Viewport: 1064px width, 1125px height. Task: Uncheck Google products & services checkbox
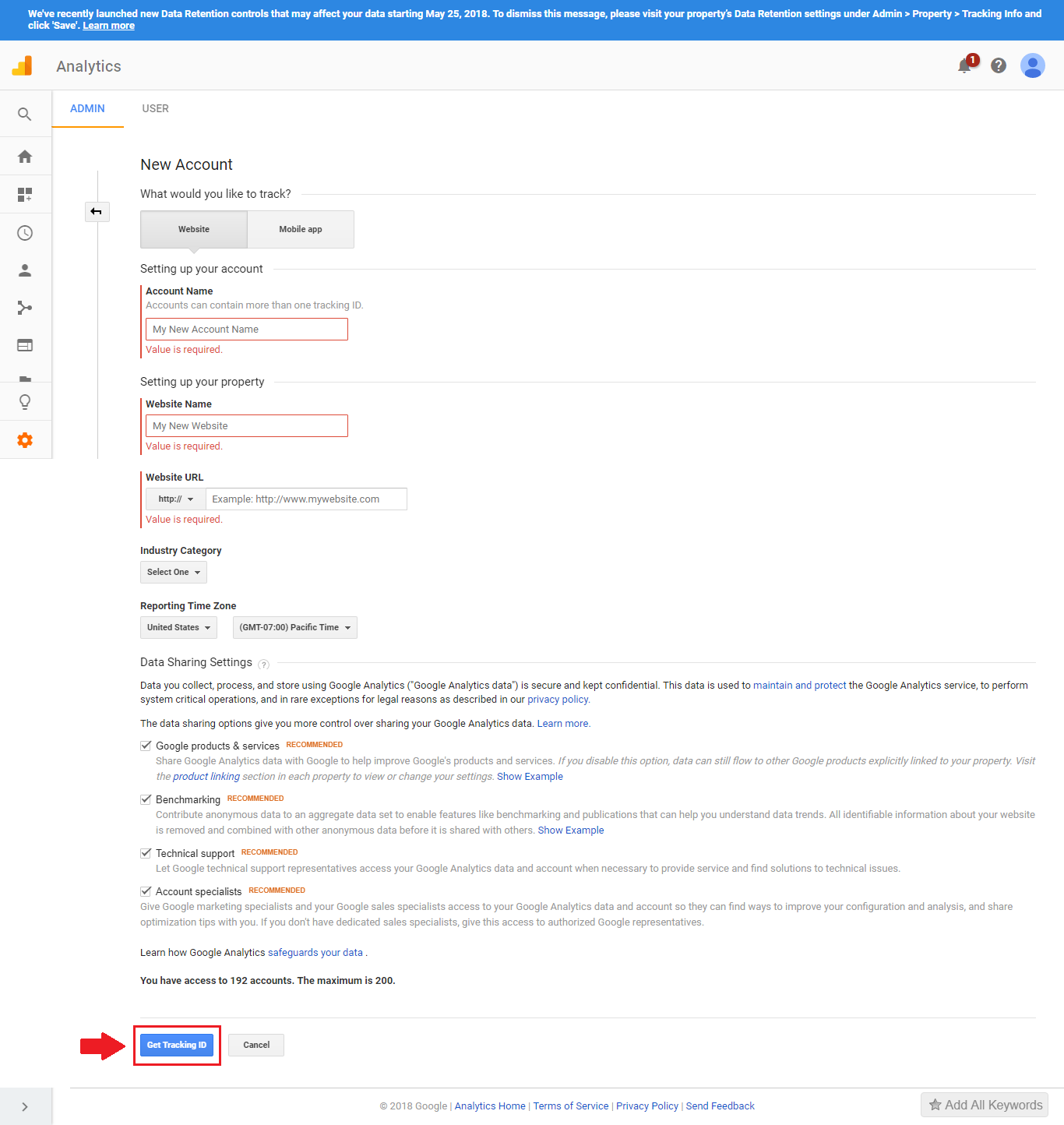click(146, 746)
